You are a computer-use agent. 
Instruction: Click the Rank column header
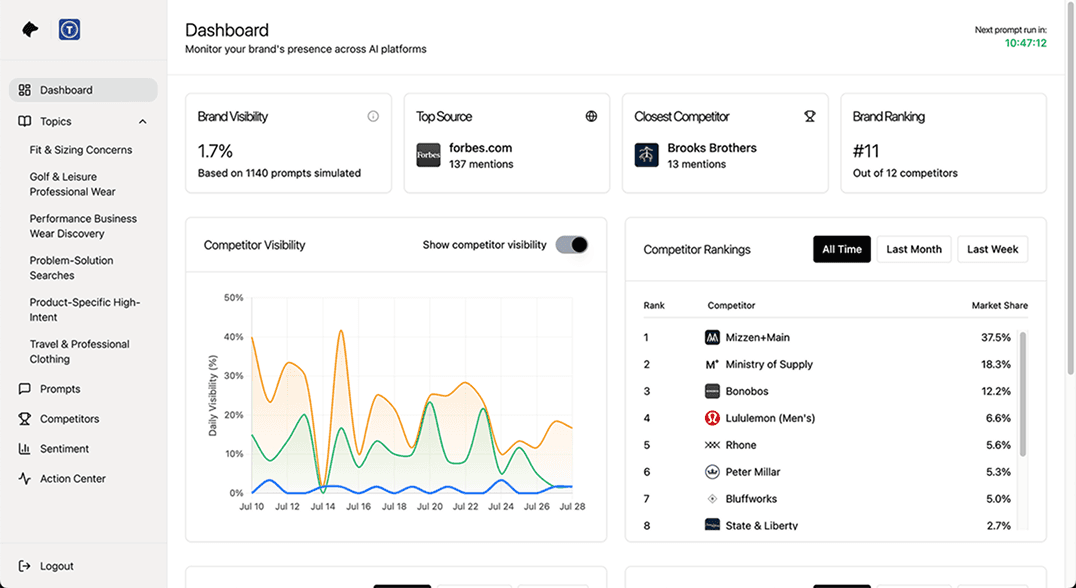point(654,305)
